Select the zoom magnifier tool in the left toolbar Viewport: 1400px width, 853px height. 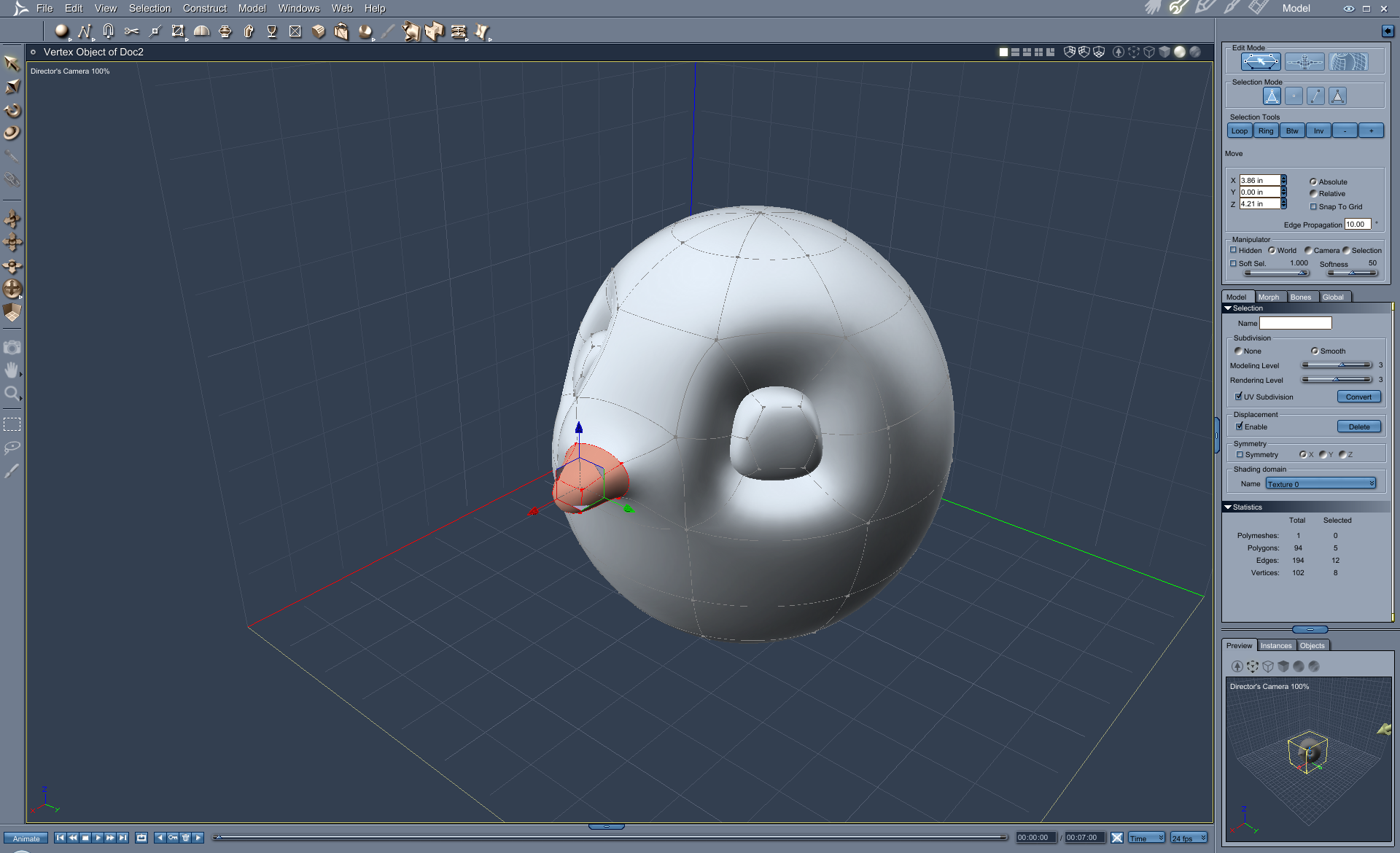point(12,394)
